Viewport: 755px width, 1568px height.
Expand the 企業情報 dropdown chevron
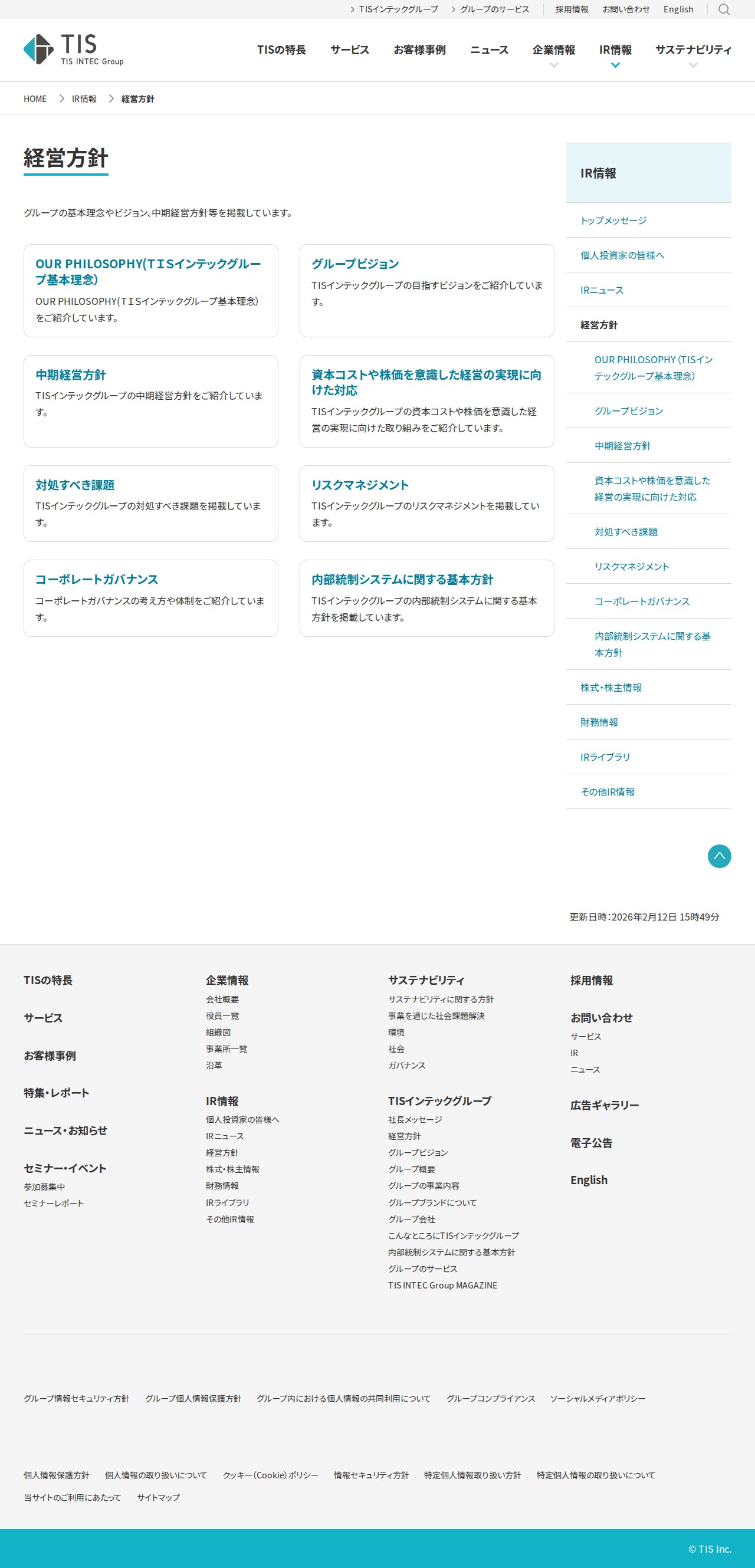553,65
